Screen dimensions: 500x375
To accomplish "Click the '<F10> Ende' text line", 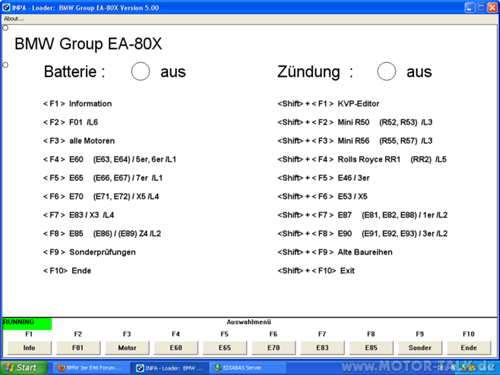I will click(x=67, y=271).
